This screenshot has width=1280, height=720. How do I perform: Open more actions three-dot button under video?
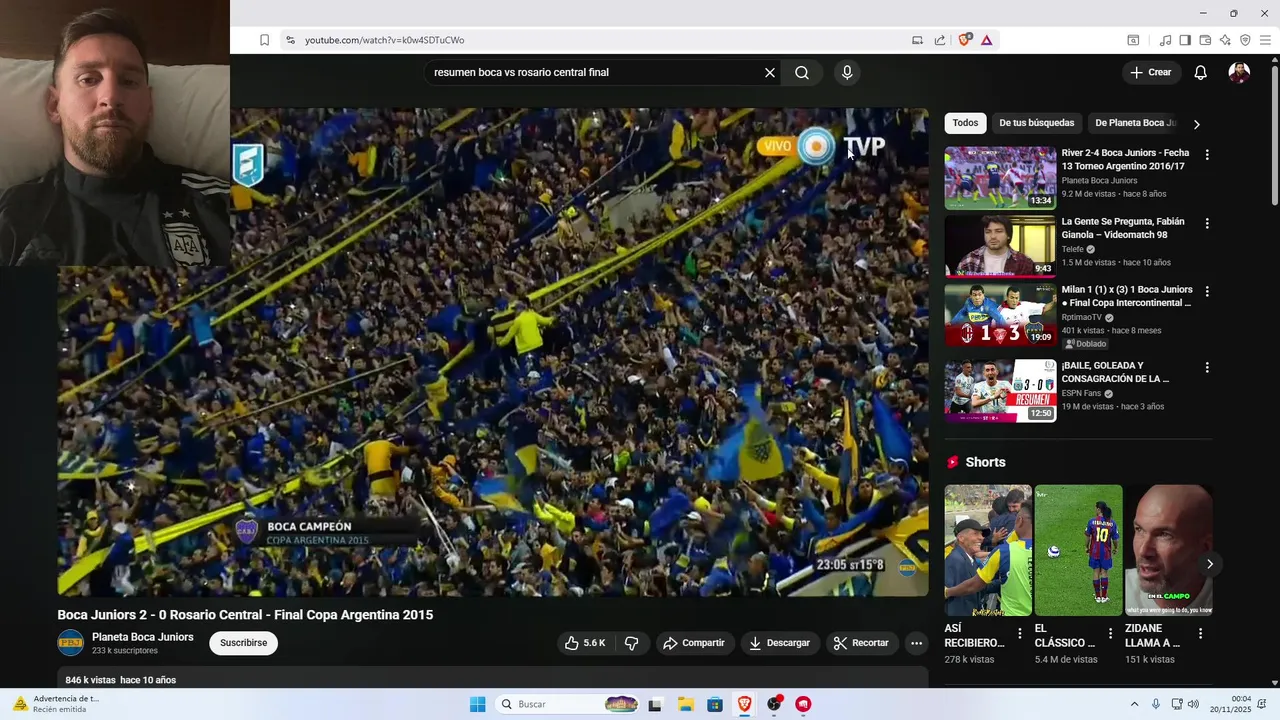coord(916,643)
